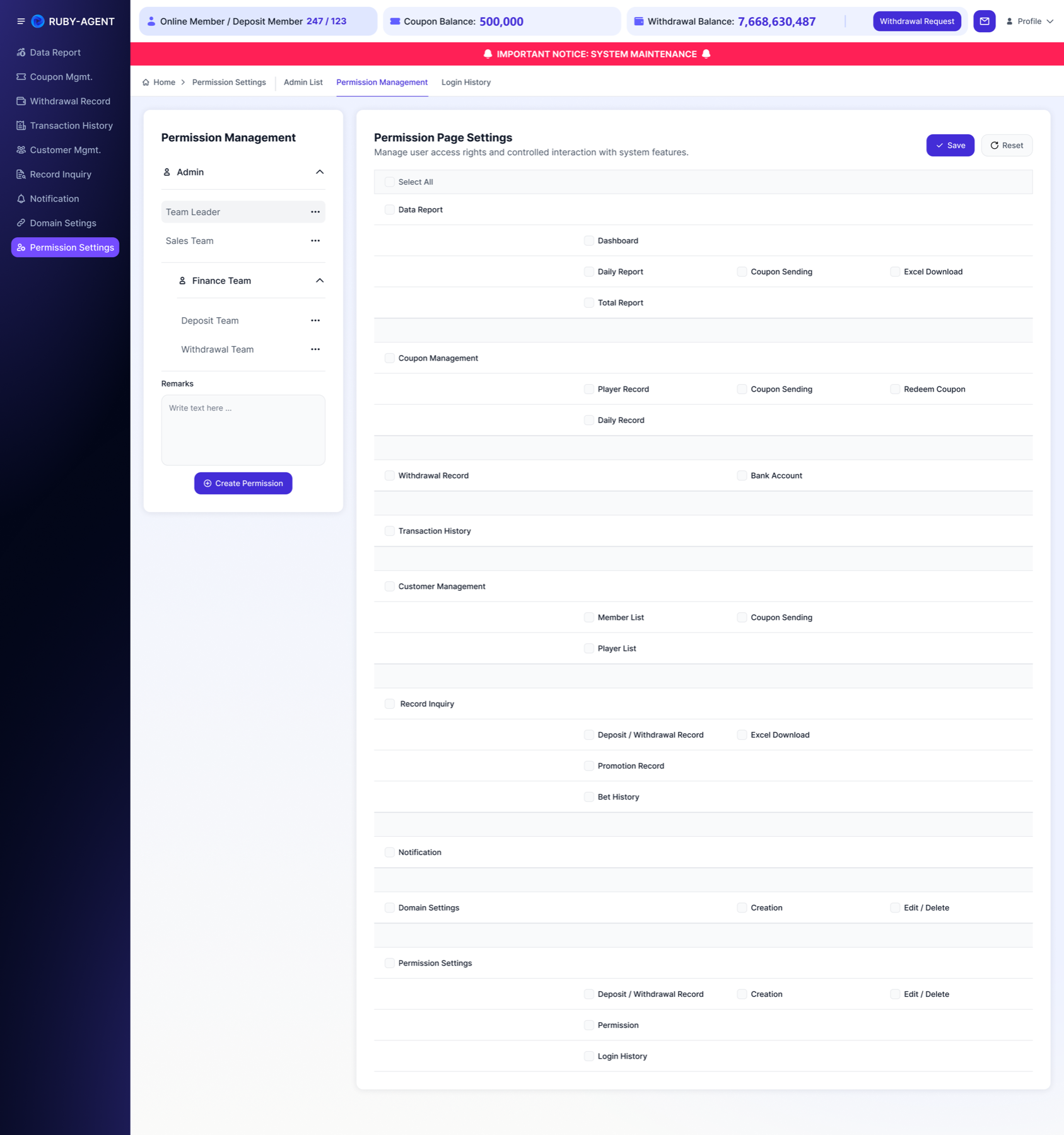This screenshot has width=1064, height=1135.
Task: Tick the Transaction History permission checkbox
Action: (390, 531)
